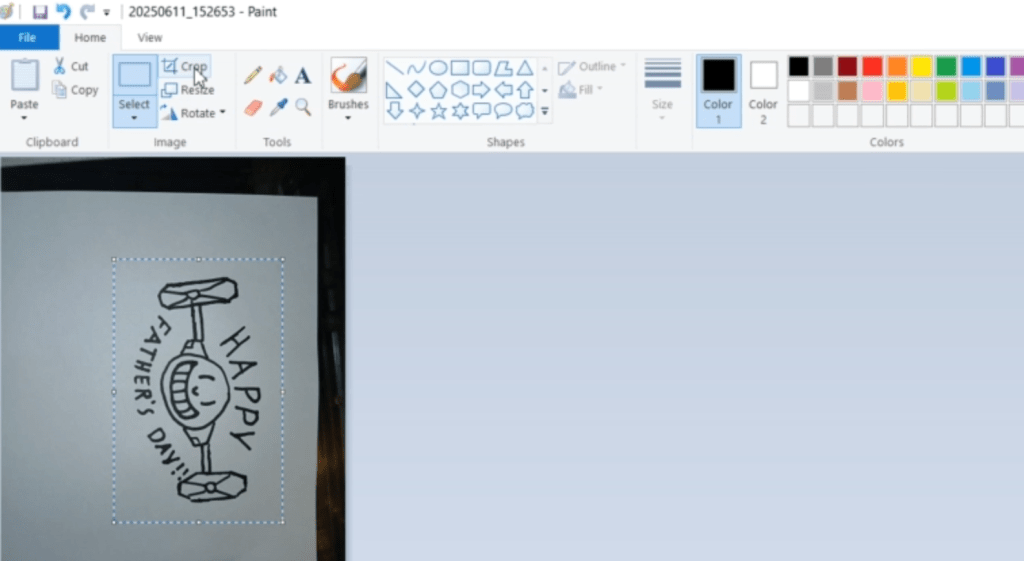Open the Paste dropdown arrow
This screenshot has width=1024, height=561.
pos(24,117)
